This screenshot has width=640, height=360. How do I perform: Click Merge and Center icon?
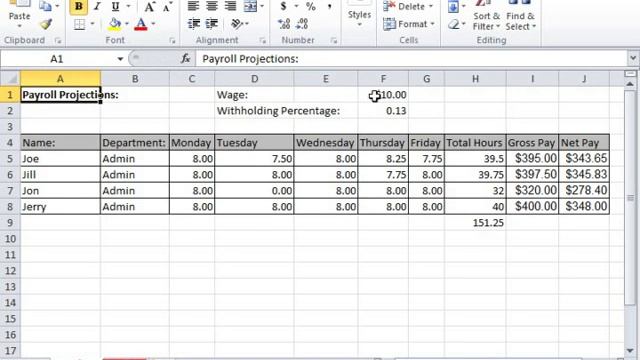tap(250, 6)
